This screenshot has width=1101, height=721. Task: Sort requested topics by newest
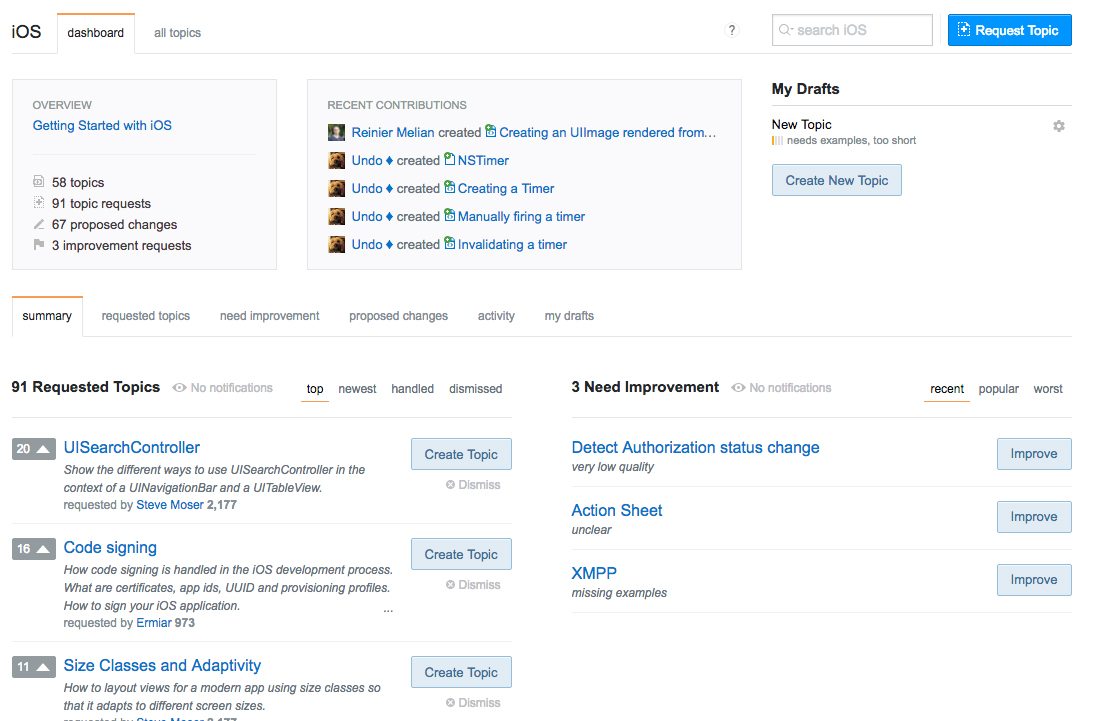357,389
